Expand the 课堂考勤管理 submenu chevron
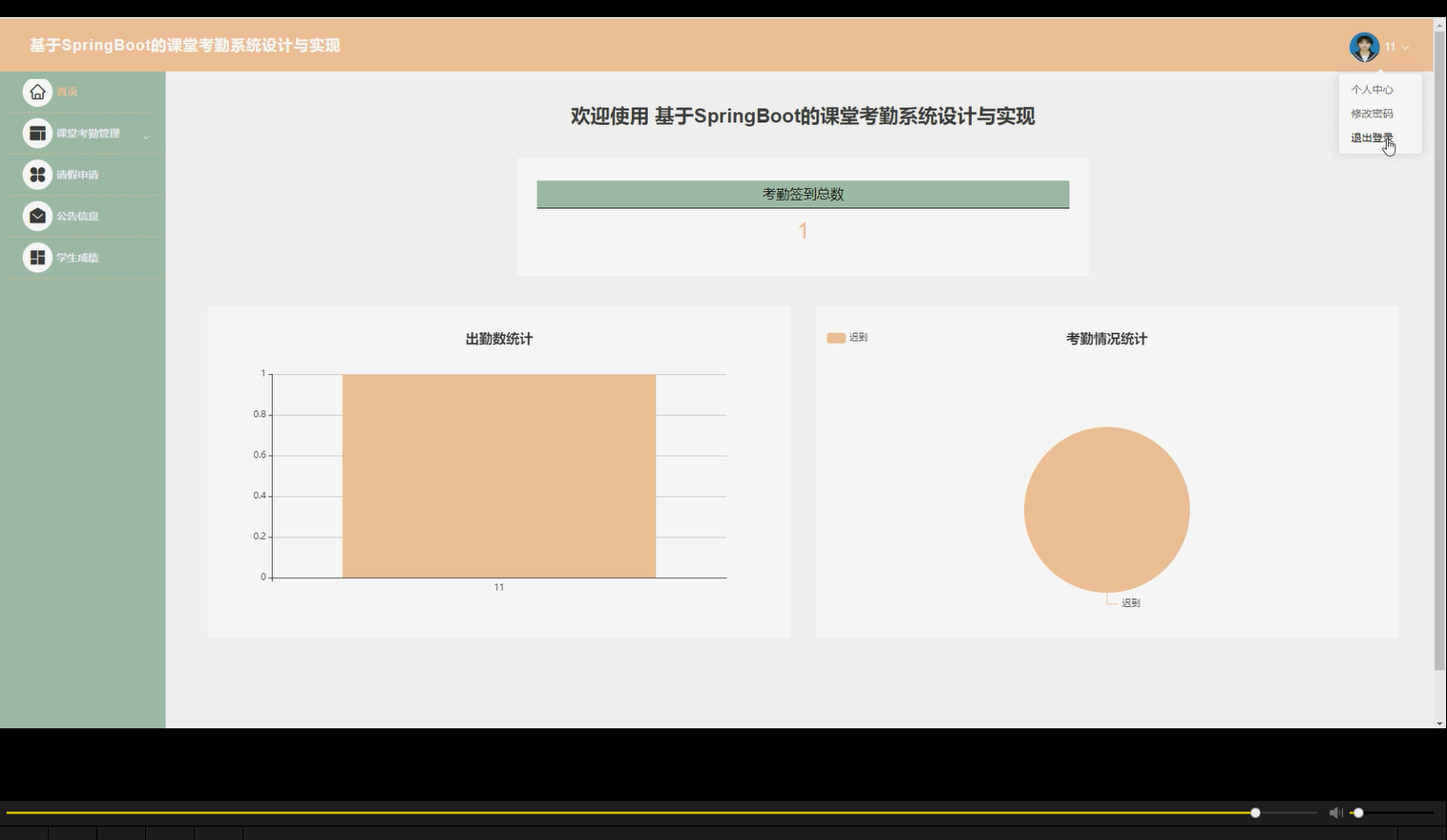Viewport: 1447px width, 840px height. coord(145,136)
